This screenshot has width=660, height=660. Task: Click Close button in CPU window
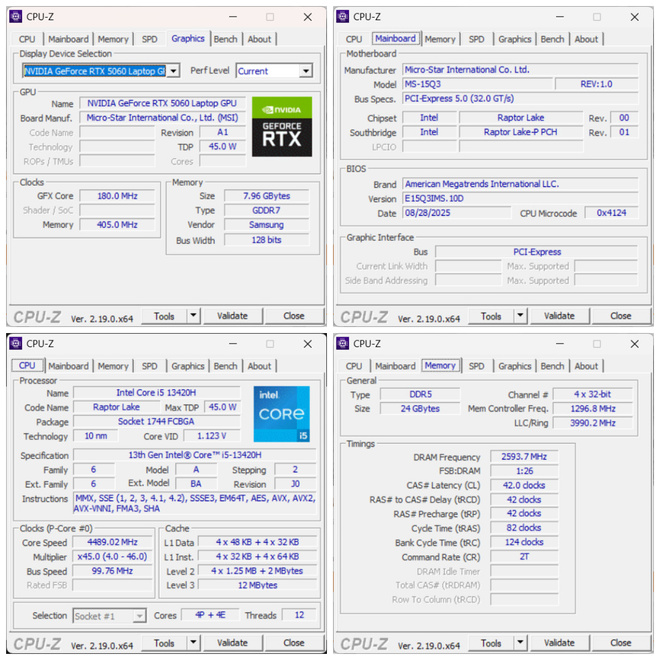[294, 643]
